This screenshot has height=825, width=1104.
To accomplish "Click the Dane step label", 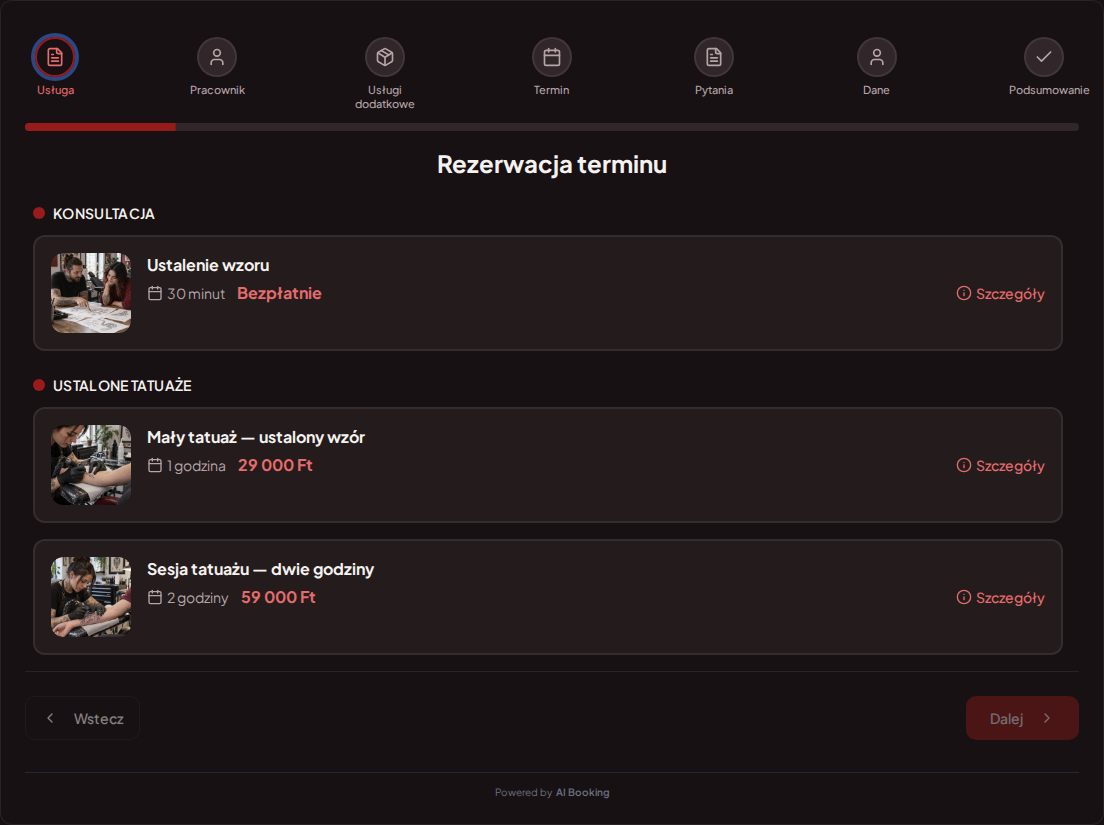I will tap(876, 90).
